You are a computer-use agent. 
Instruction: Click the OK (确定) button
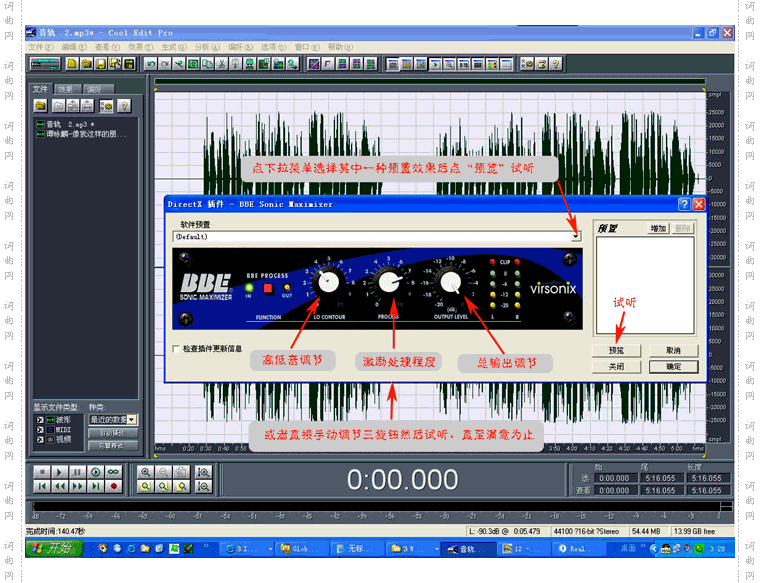tap(673, 366)
